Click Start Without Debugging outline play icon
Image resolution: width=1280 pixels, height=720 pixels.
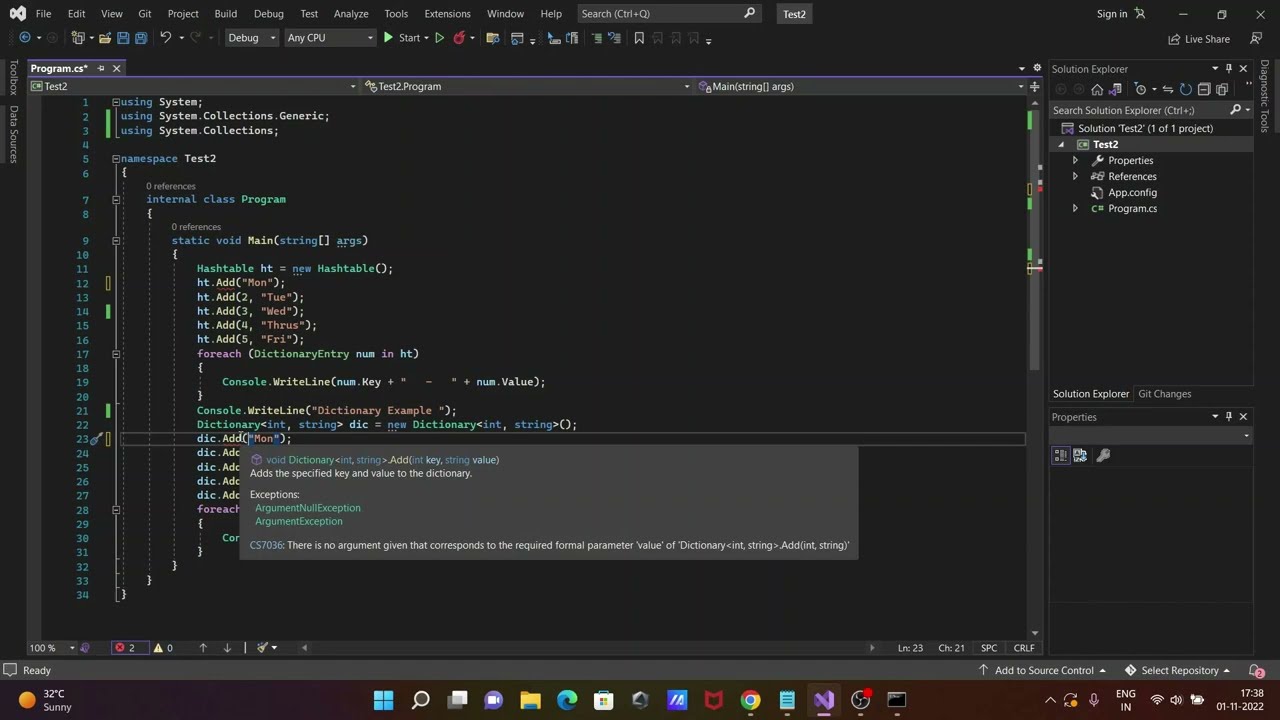pyautogui.click(x=439, y=38)
